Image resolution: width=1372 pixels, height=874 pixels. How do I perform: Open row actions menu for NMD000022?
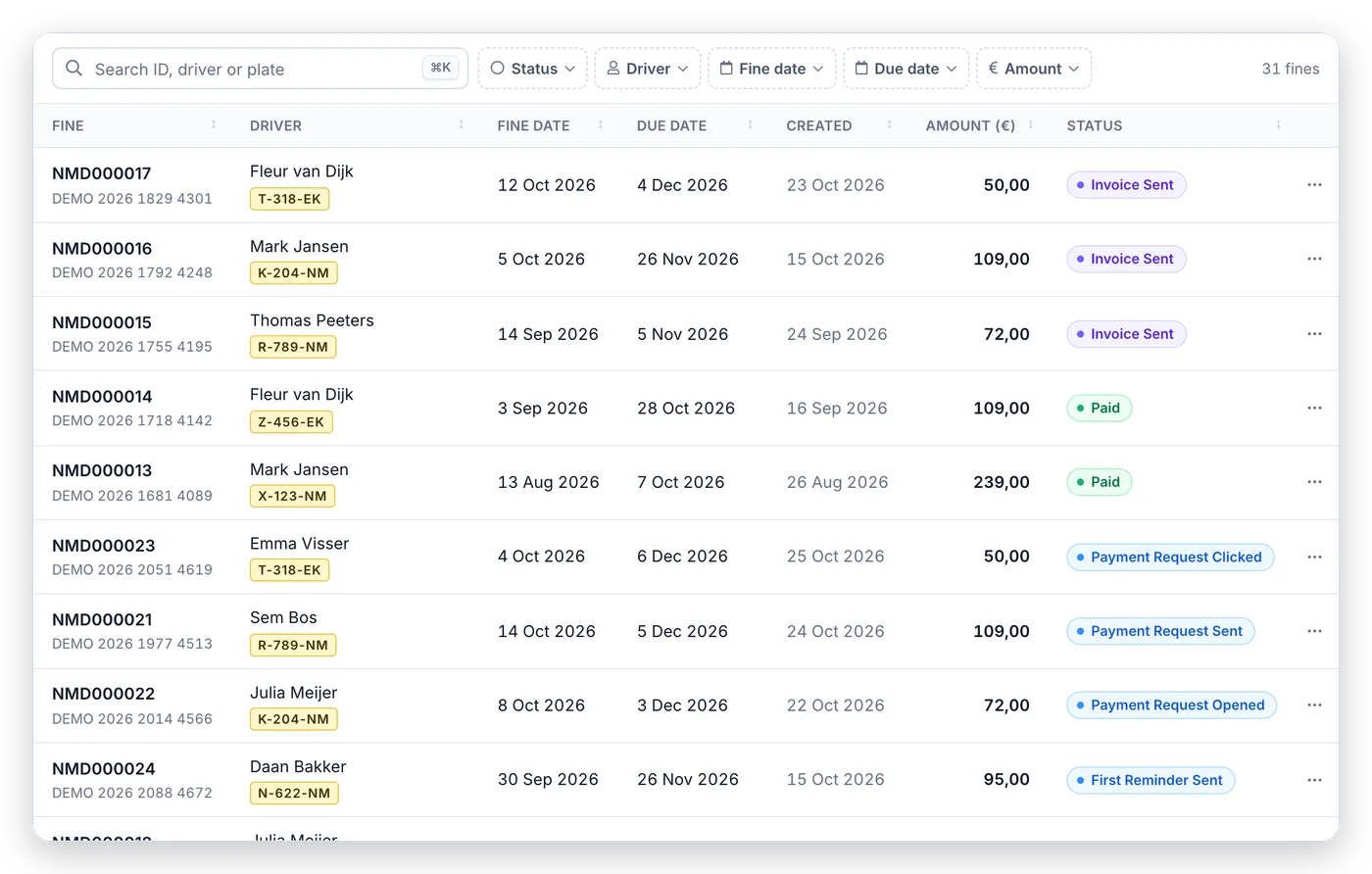tap(1314, 705)
